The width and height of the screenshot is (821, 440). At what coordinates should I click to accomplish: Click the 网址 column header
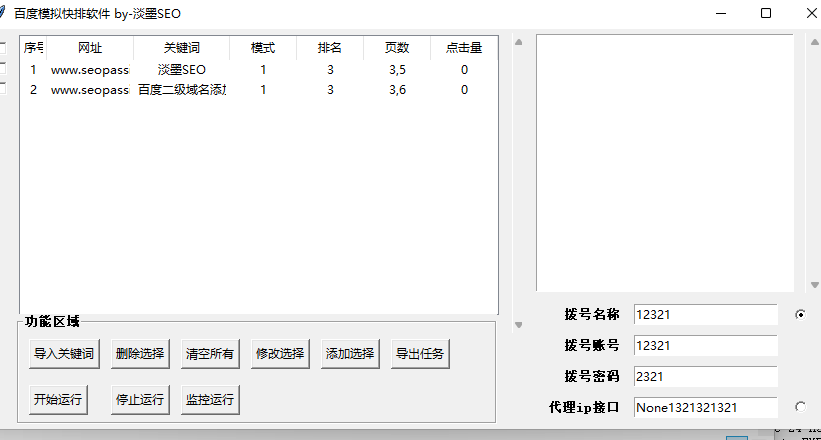tap(90, 48)
